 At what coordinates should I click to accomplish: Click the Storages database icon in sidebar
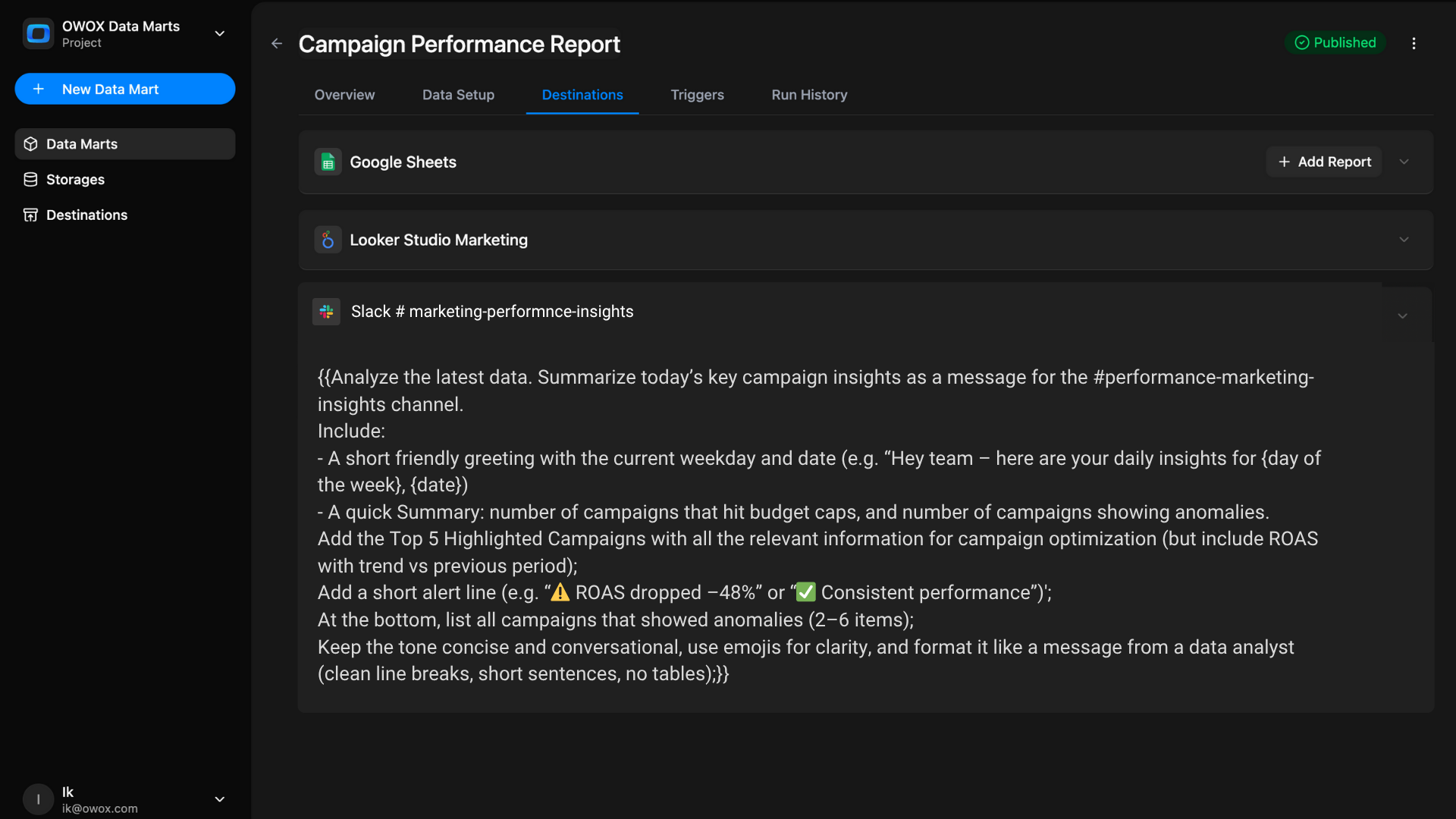[x=30, y=180]
